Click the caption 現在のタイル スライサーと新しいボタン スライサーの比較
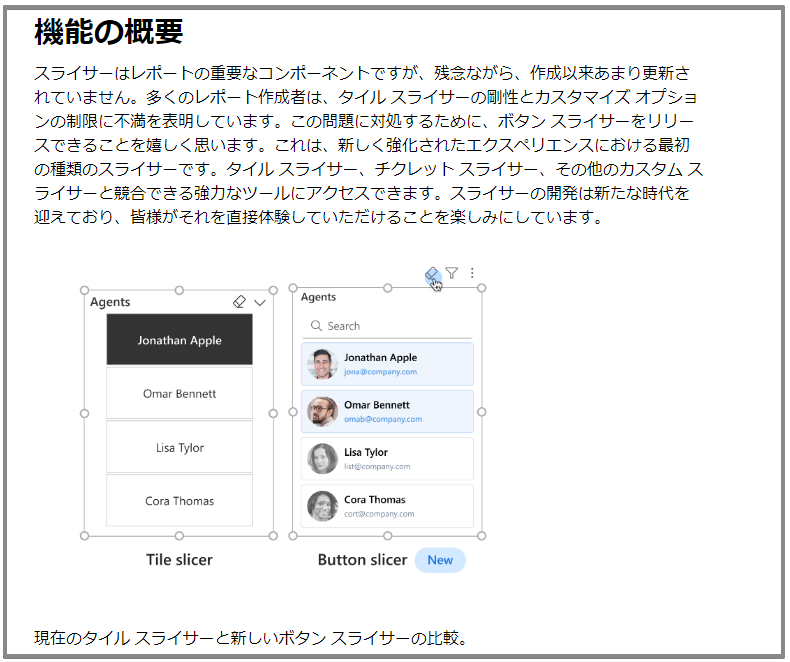 click(250, 638)
